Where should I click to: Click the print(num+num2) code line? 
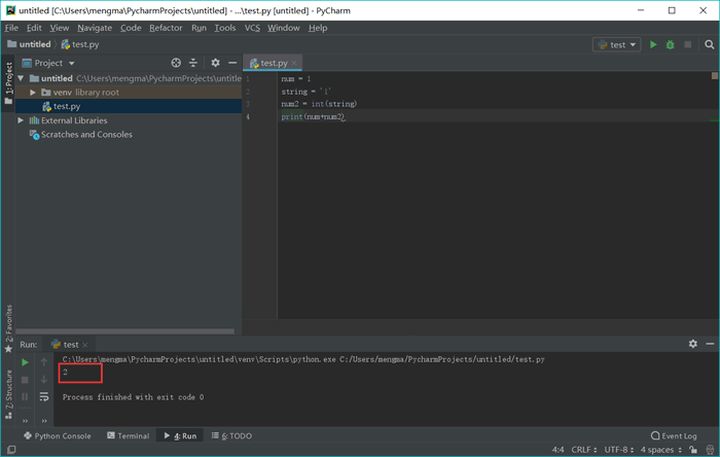pyautogui.click(x=313, y=117)
